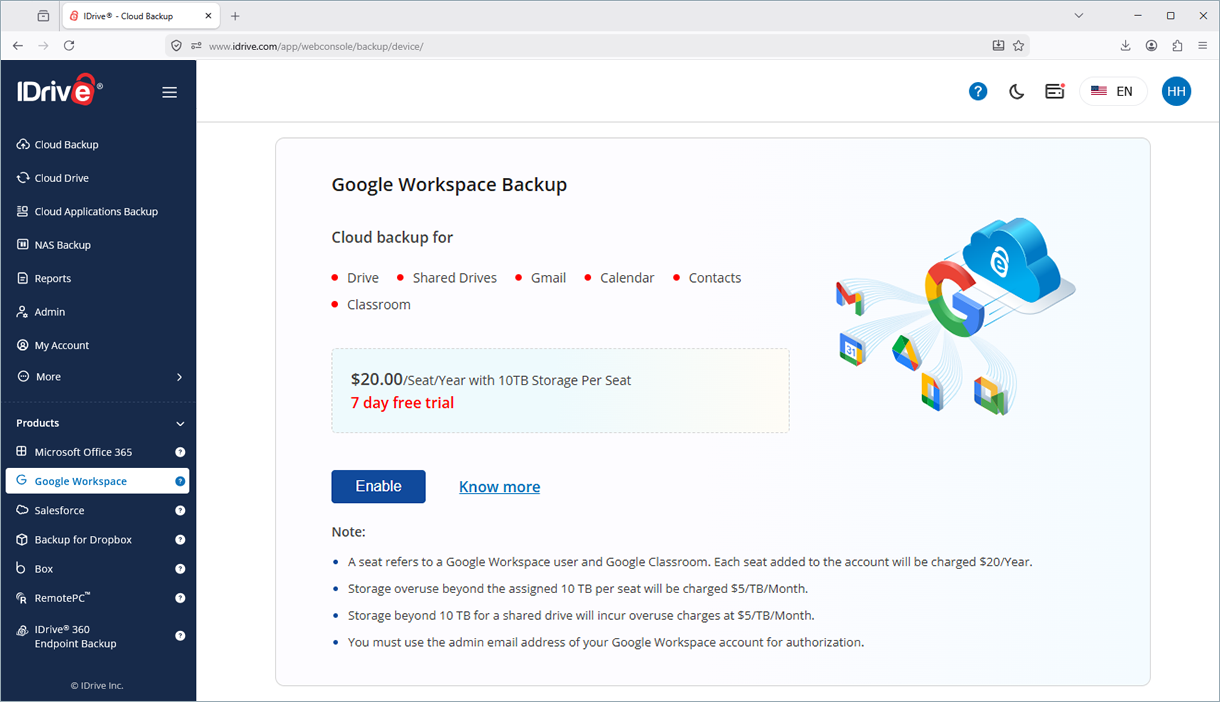Open the browser account icon
The height and width of the screenshot is (702, 1220).
point(1151,46)
